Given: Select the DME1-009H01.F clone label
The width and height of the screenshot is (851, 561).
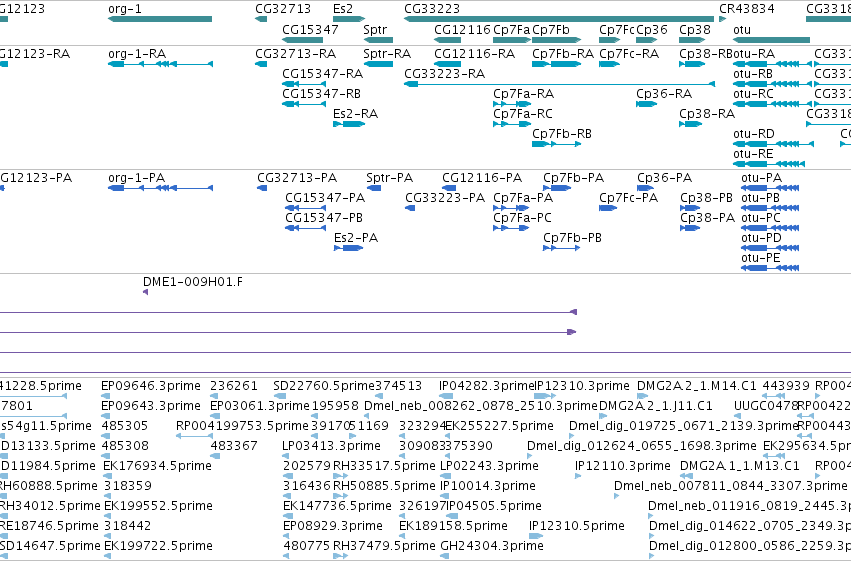Looking at the screenshot, I should pos(193,282).
